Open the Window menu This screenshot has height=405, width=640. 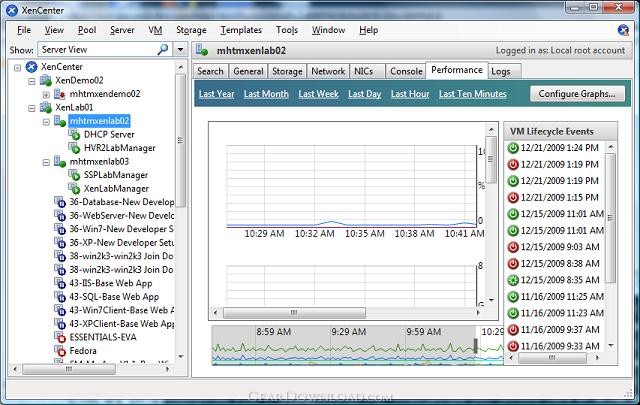(329, 30)
